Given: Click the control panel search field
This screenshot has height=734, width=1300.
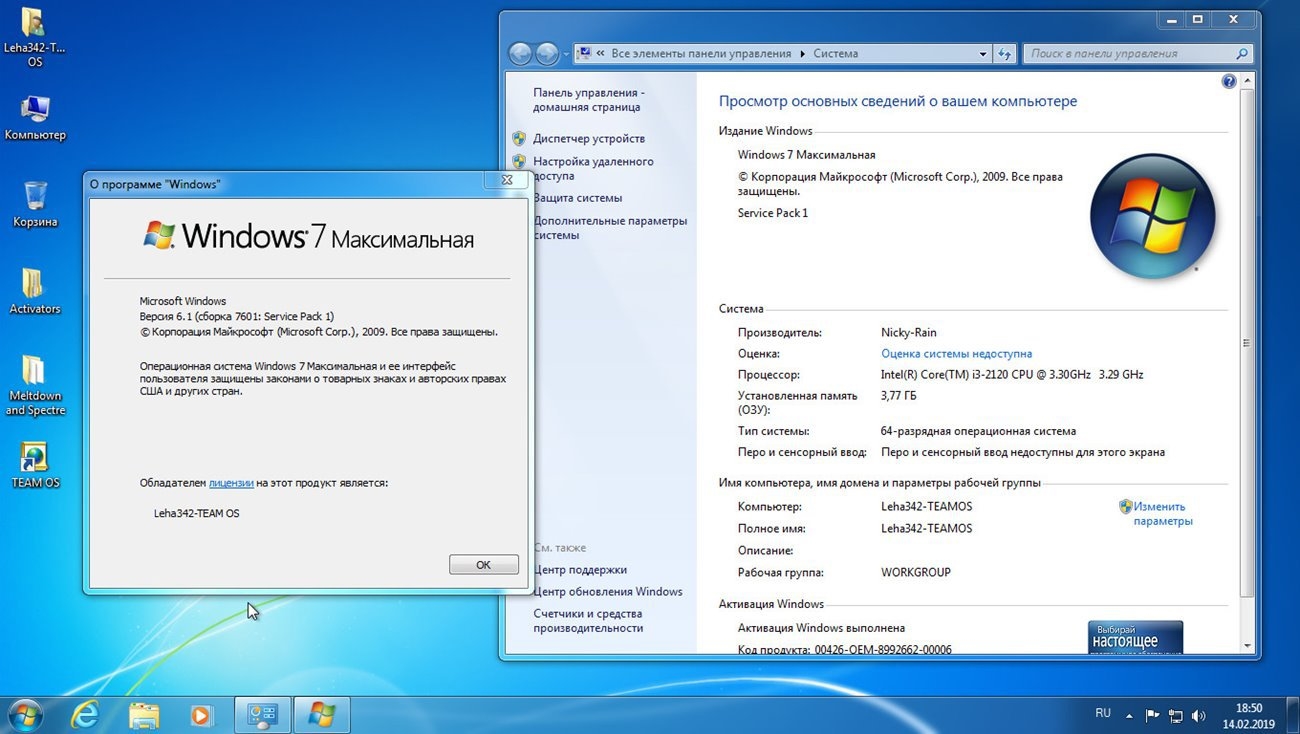Looking at the screenshot, I should click(x=1130, y=54).
